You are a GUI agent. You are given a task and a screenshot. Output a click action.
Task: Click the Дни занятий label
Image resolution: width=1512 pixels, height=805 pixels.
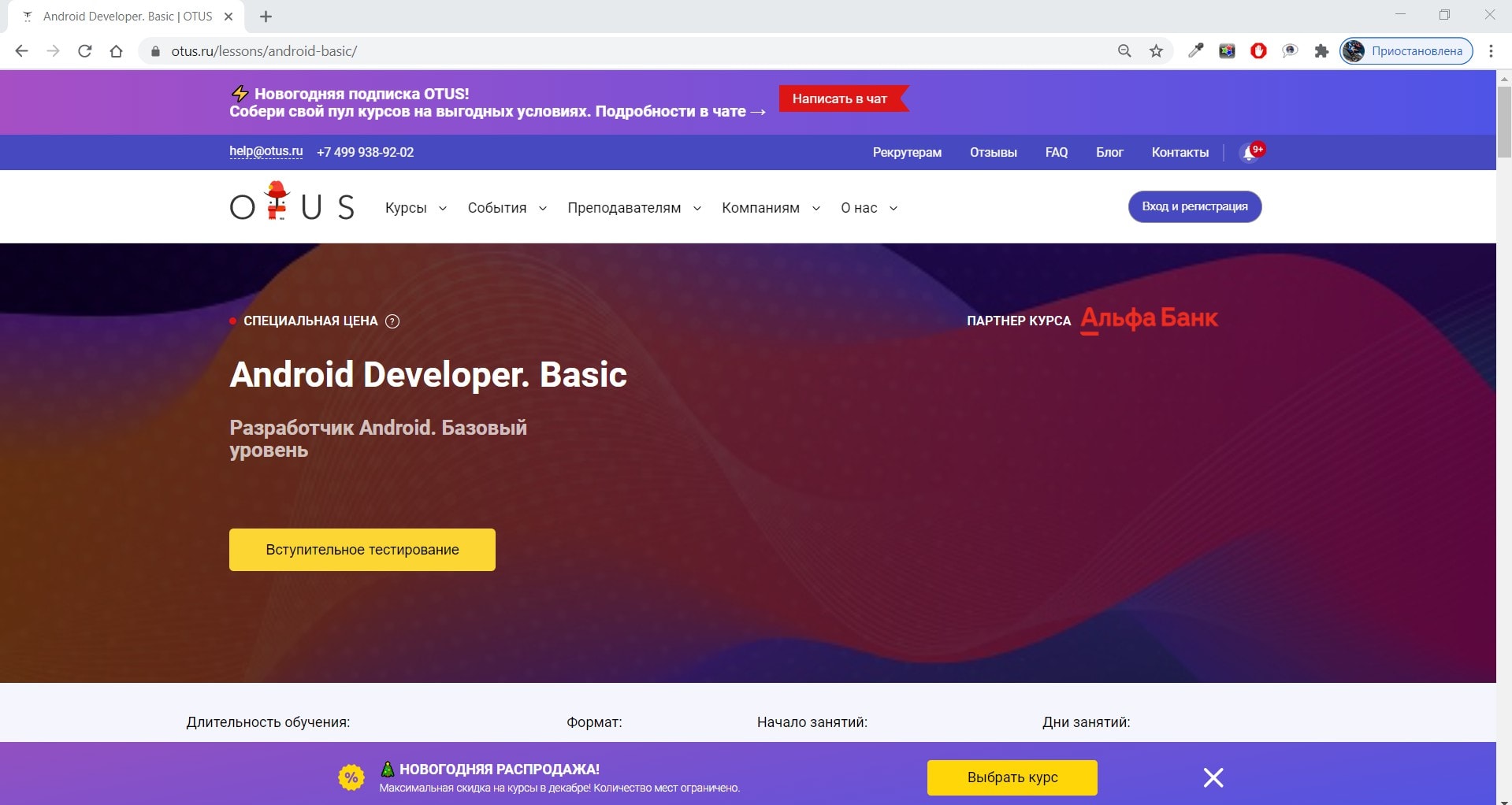tap(1087, 722)
